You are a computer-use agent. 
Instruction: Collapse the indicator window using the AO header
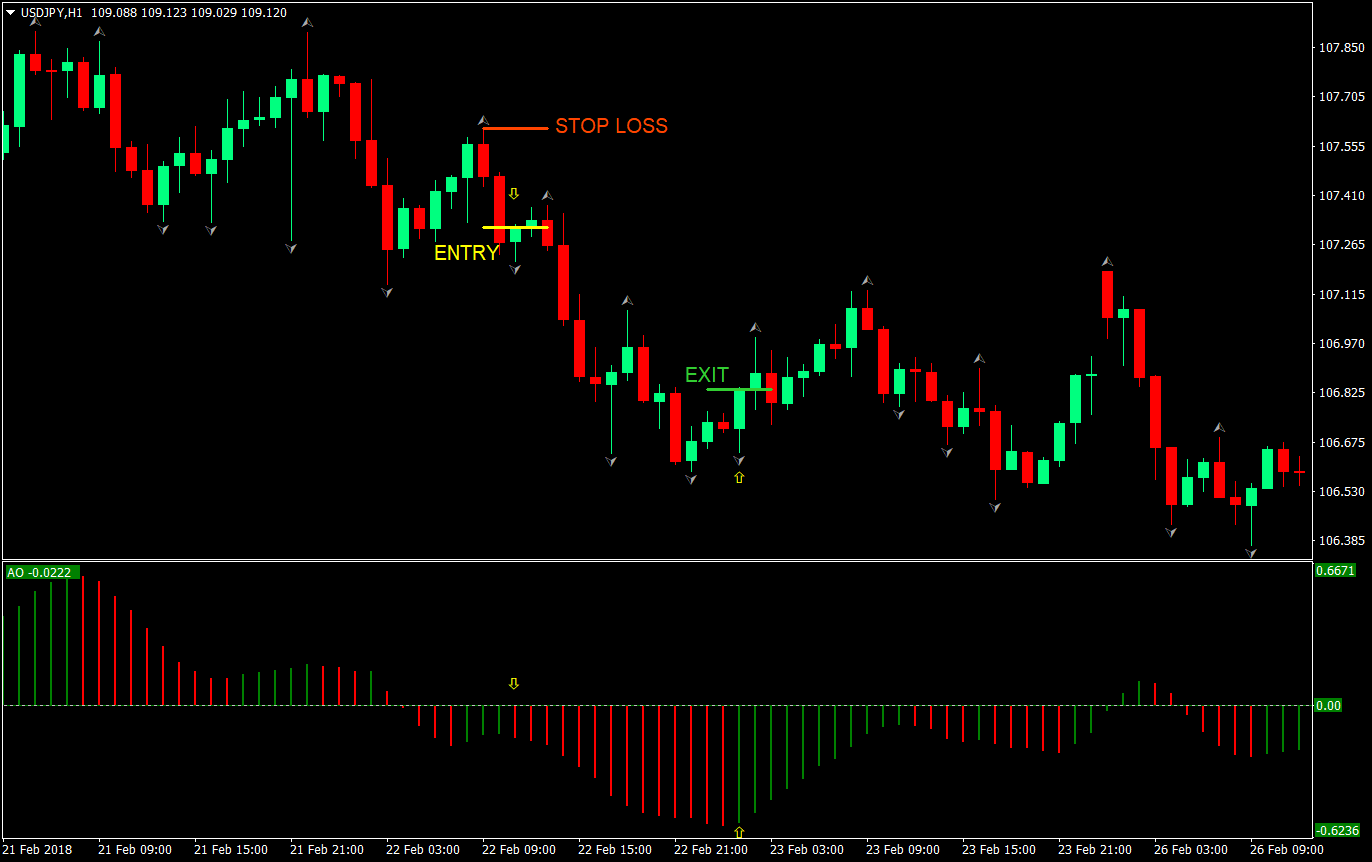pos(40,572)
